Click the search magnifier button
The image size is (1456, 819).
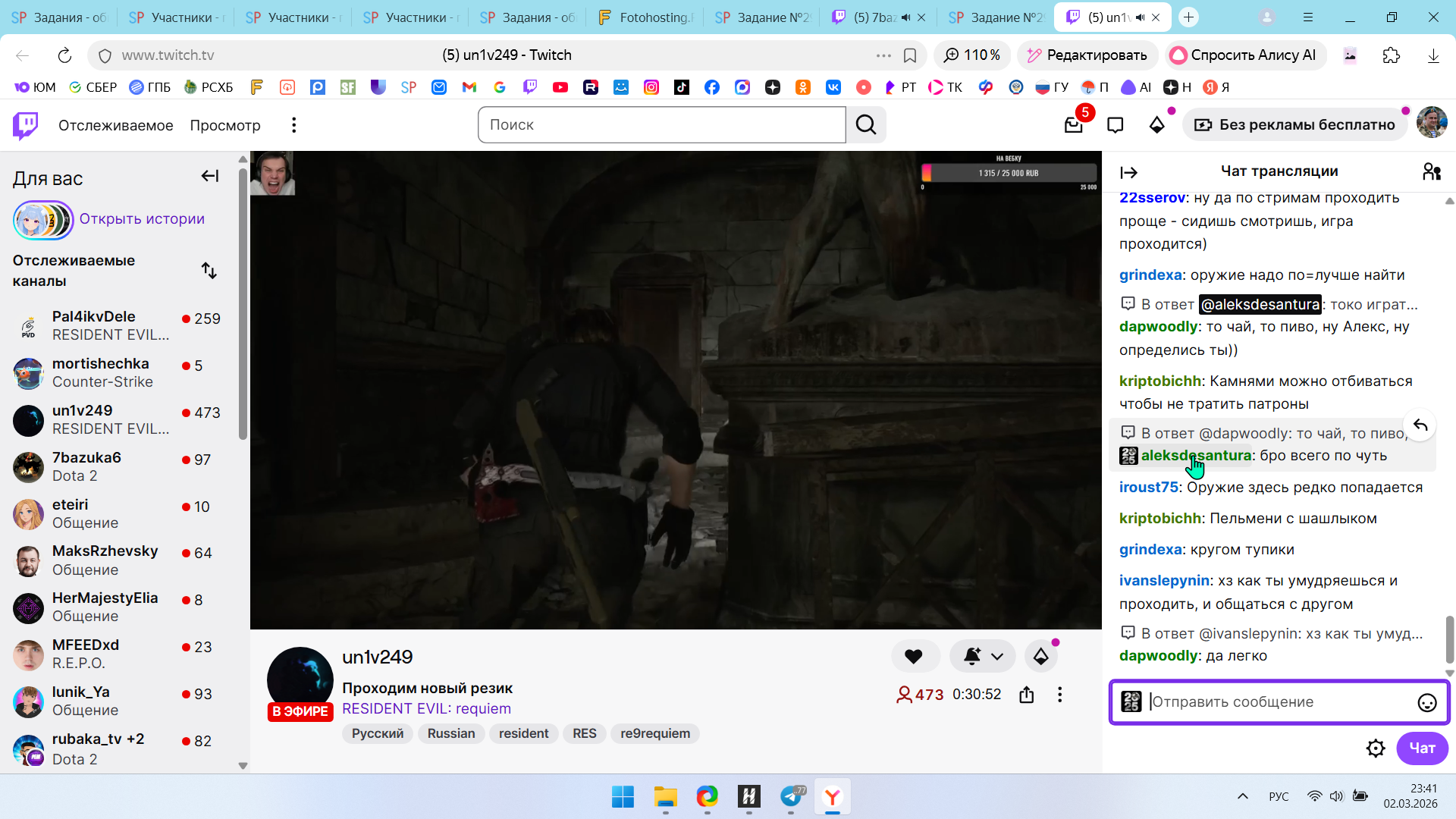tap(866, 125)
